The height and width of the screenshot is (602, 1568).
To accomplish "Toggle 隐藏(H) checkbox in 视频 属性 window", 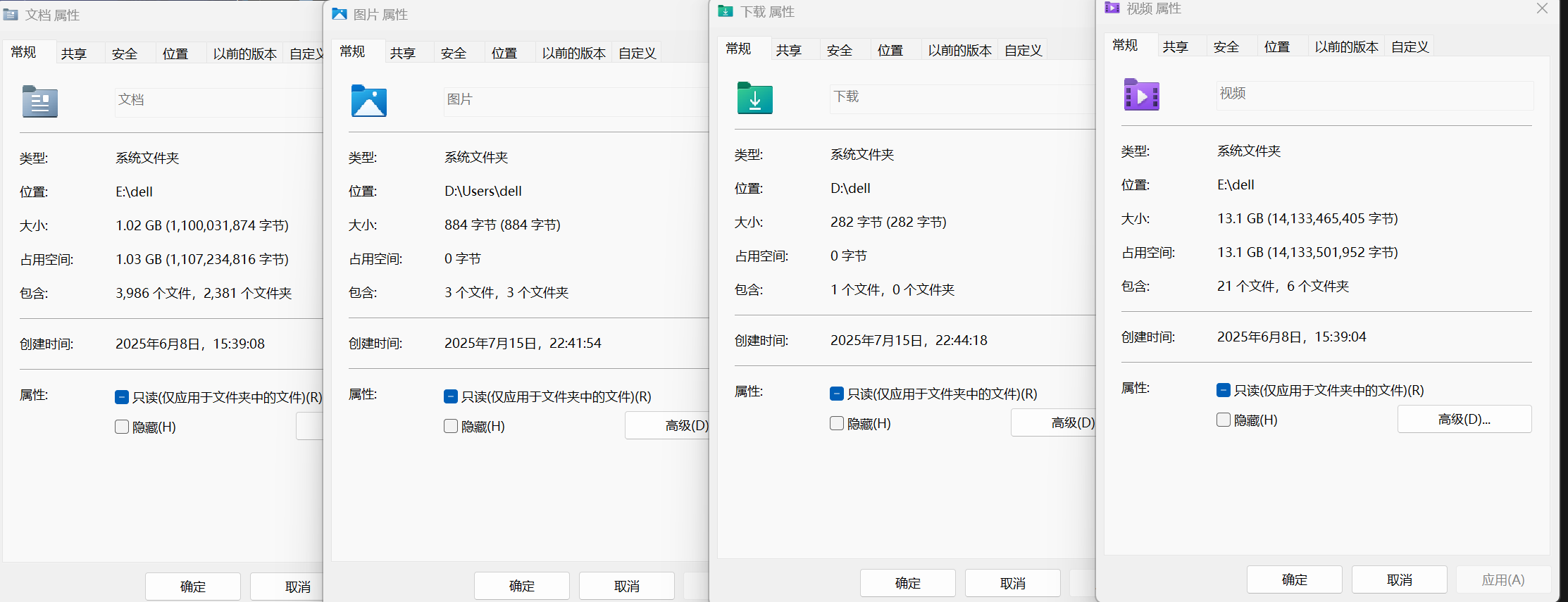I will coord(1223,420).
